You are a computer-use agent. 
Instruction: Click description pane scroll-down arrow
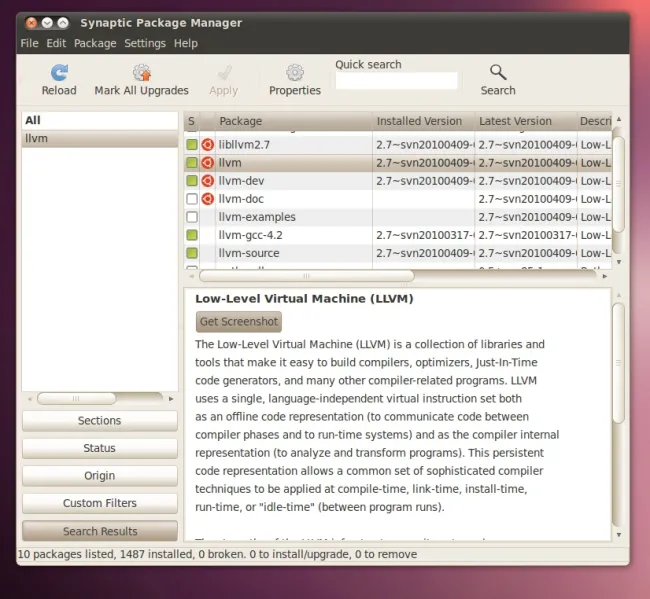[619, 535]
